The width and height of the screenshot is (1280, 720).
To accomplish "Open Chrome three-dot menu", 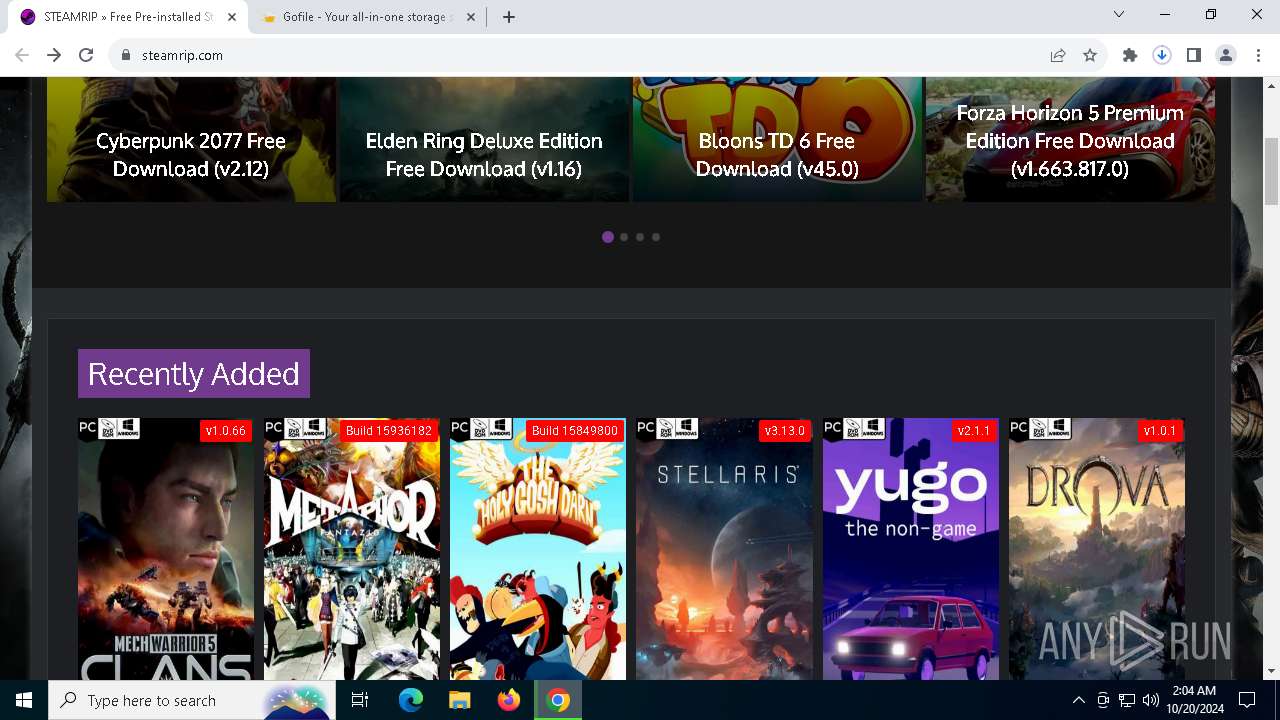I will (1258, 55).
